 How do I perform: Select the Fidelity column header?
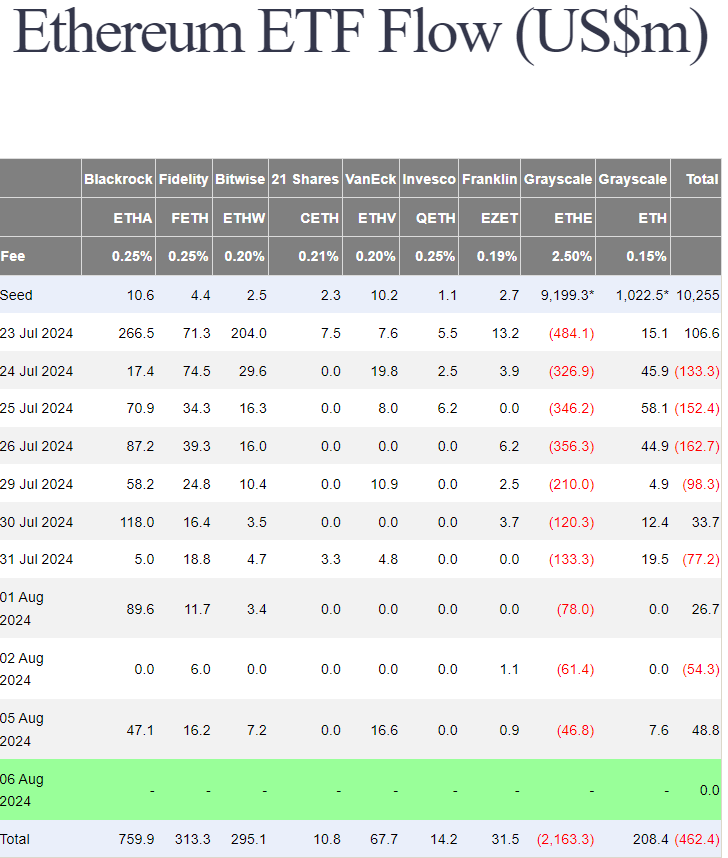click(183, 179)
